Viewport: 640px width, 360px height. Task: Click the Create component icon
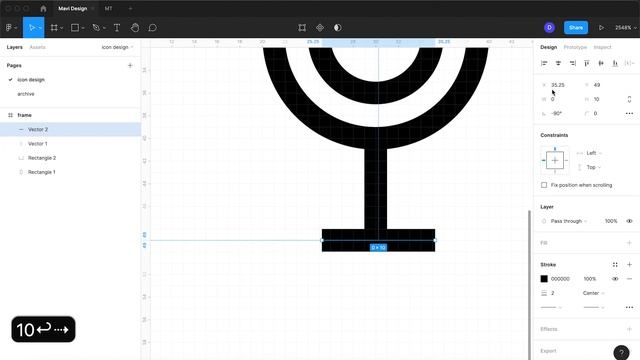click(320, 28)
